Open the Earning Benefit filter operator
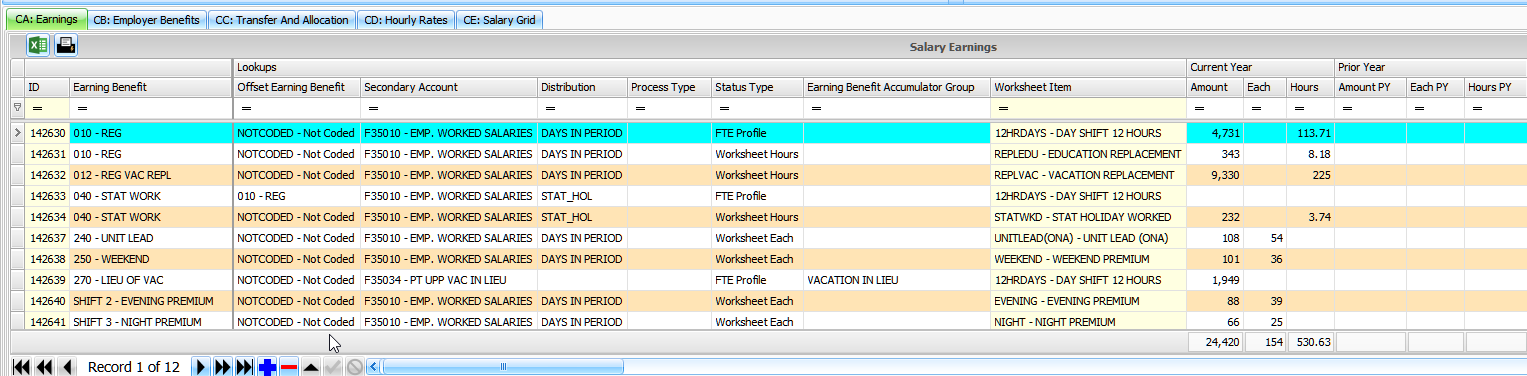Viewport: 1527px width, 376px height. (x=82, y=107)
